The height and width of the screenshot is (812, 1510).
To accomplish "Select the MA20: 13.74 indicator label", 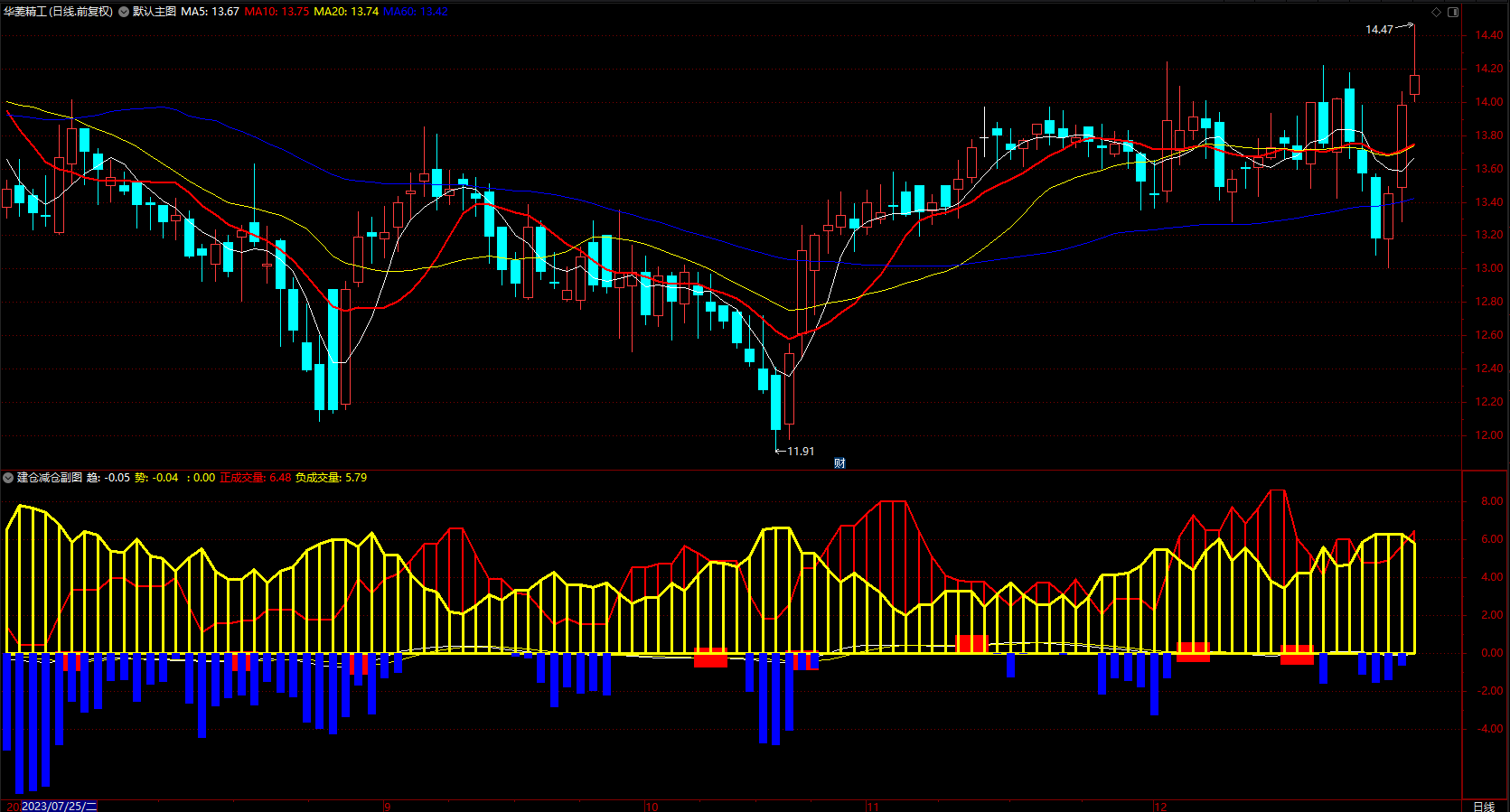I will click(346, 12).
